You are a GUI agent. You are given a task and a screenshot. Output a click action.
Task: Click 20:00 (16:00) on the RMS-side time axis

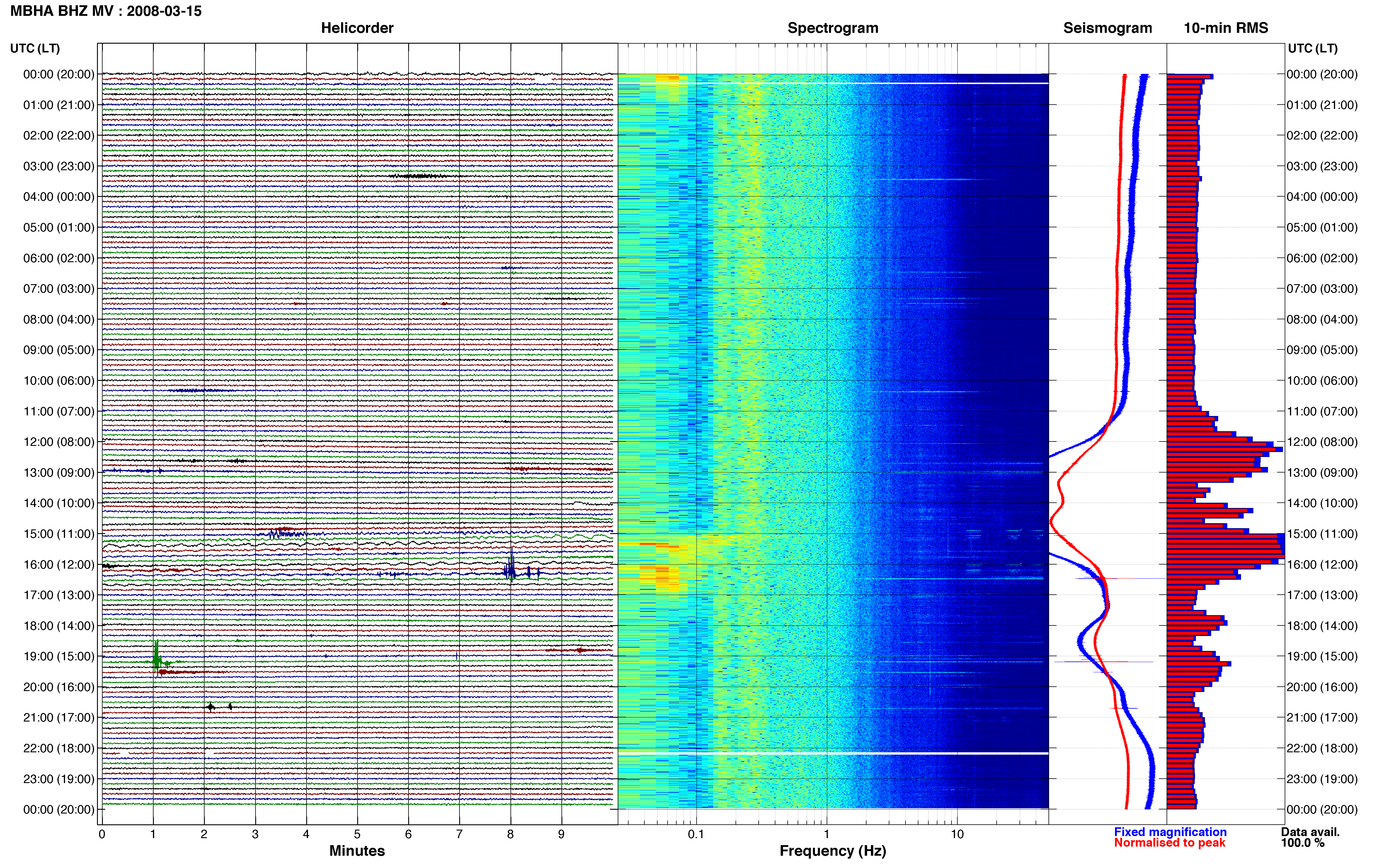(x=1322, y=687)
